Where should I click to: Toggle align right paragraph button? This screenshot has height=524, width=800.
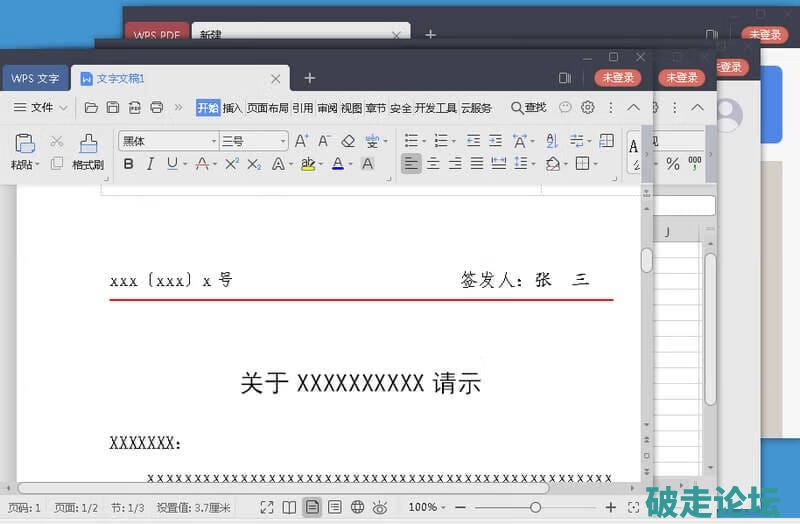pyautogui.click(x=455, y=163)
